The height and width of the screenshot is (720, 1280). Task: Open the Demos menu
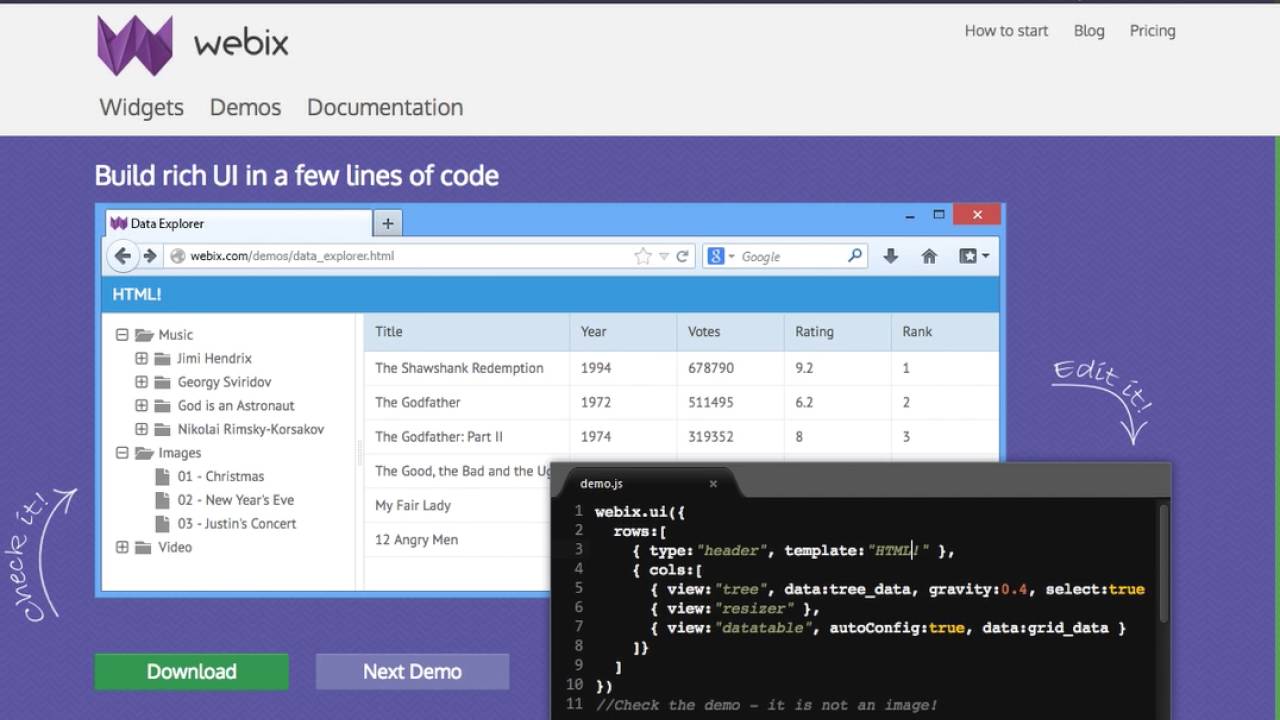click(245, 107)
